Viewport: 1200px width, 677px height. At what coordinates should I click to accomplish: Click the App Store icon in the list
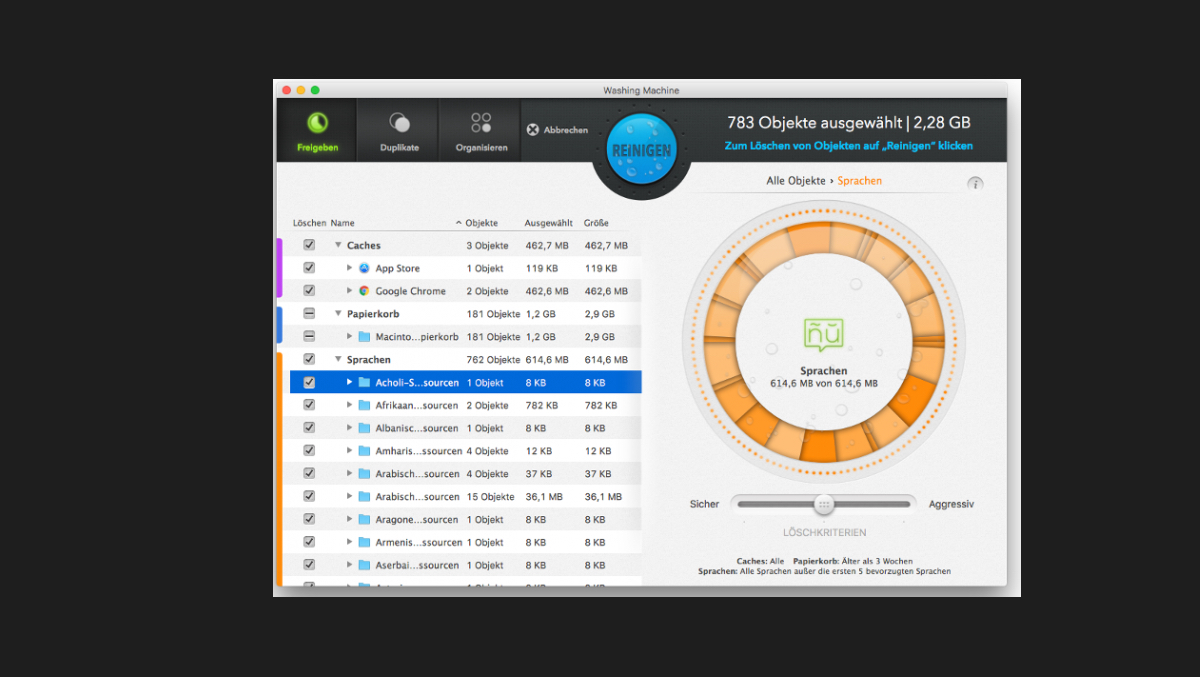pos(365,268)
